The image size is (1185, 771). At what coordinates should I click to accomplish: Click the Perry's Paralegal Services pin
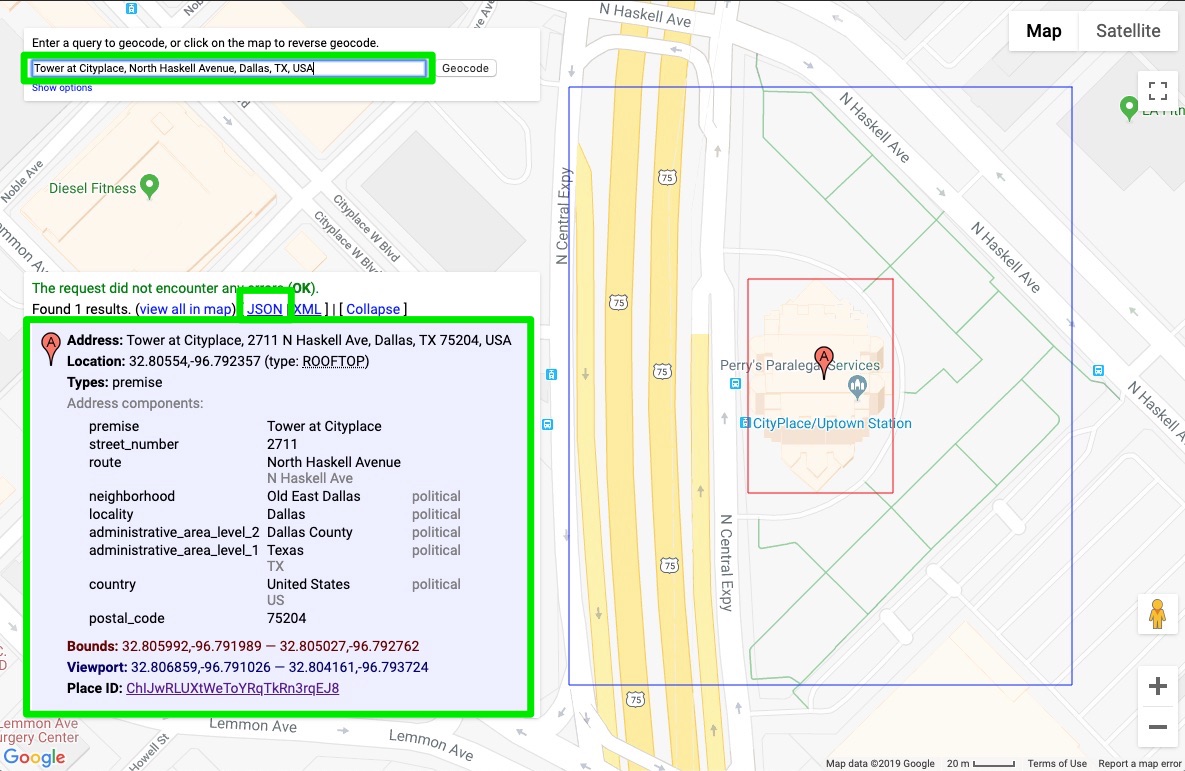coord(856,385)
